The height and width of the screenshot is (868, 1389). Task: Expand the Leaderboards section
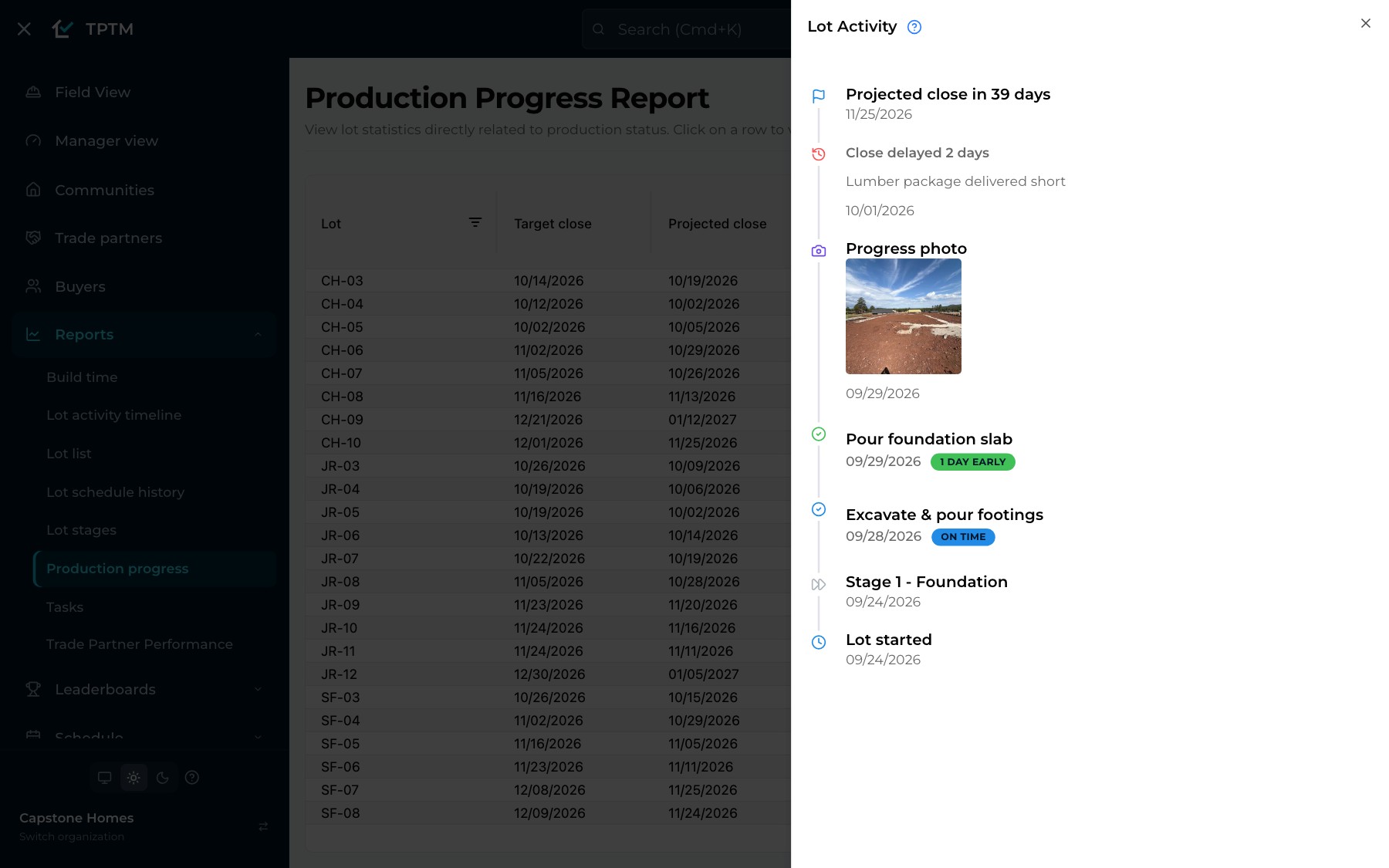[x=144, y=689]
